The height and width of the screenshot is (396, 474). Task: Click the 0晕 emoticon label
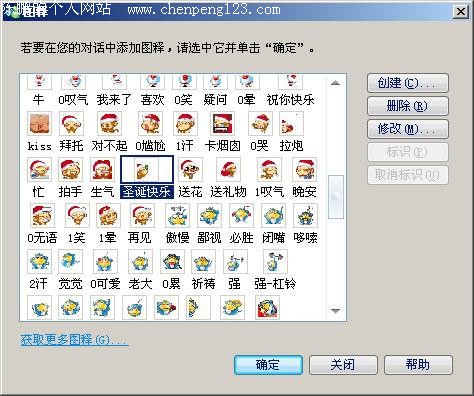pos(246,100)
